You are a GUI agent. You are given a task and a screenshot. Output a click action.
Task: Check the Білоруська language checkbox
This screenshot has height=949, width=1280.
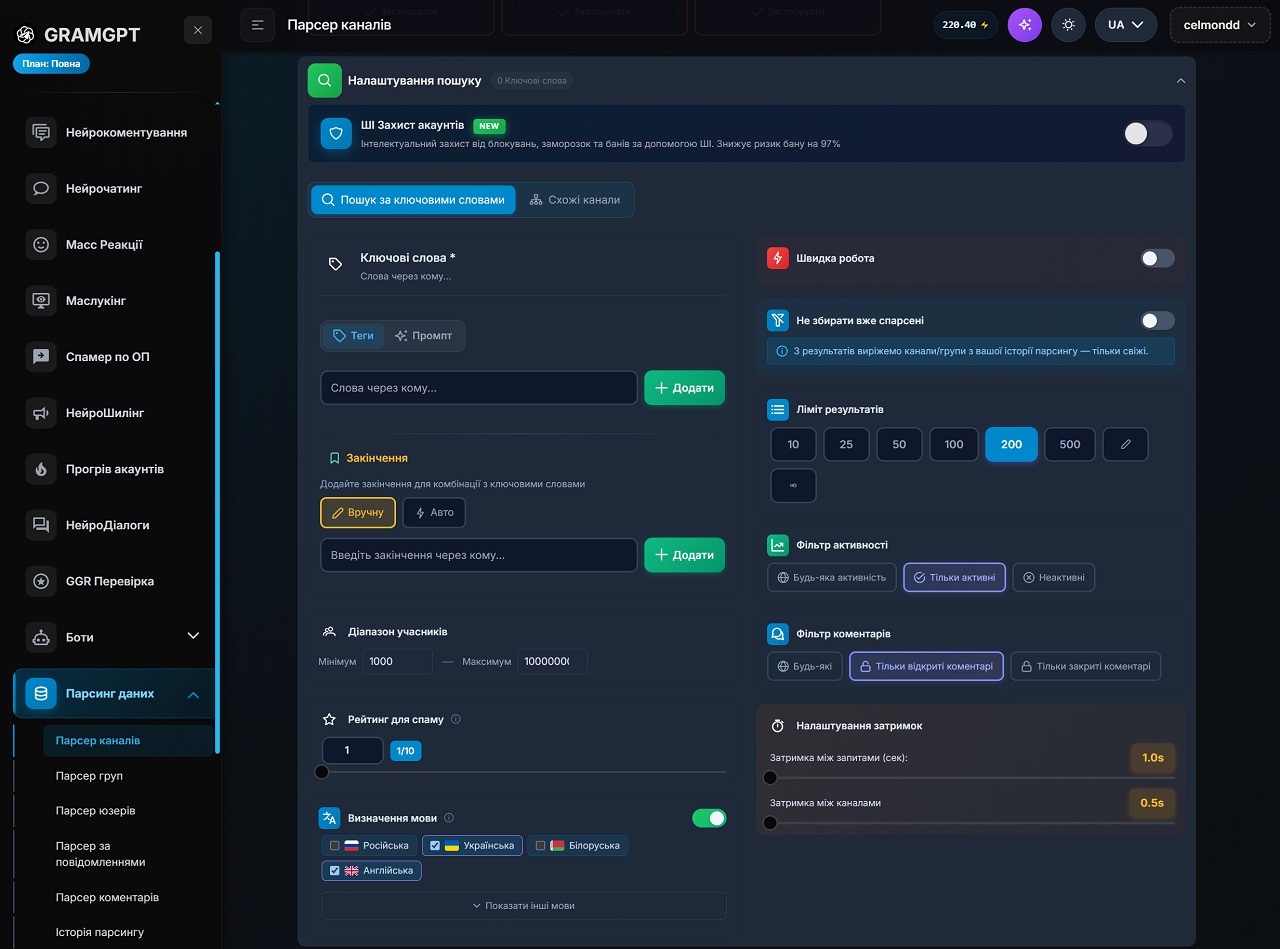(x=540, y=846)
